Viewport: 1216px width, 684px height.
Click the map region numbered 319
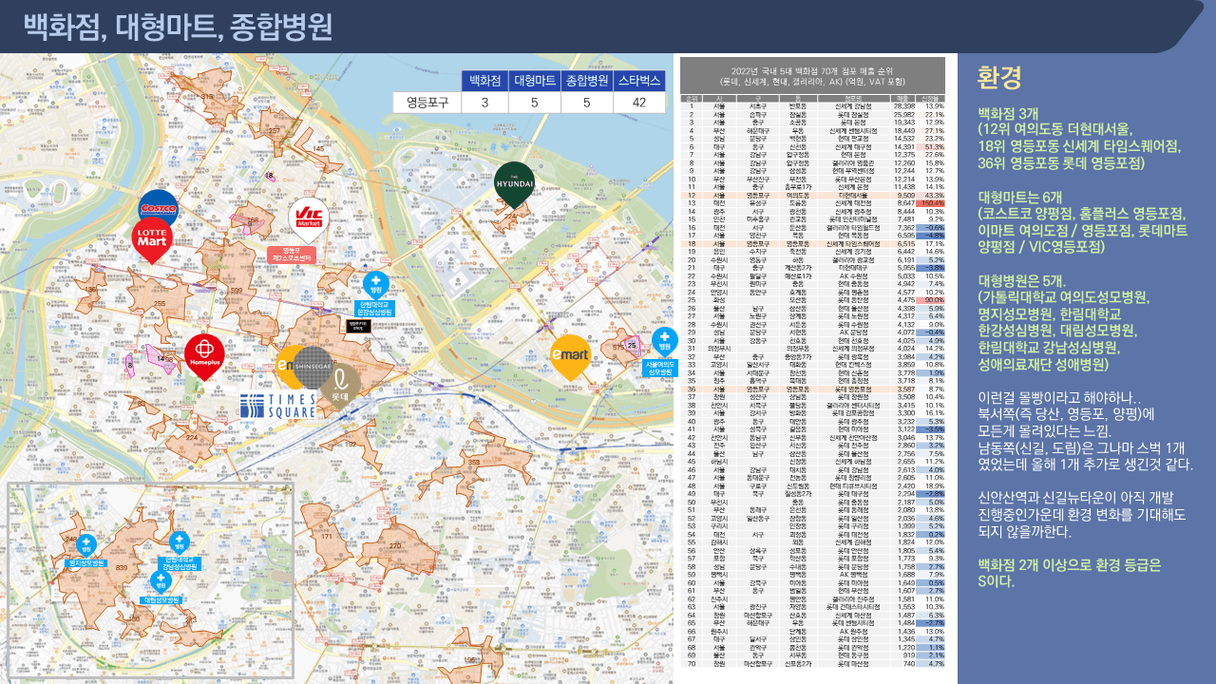pyautogui.click(x=208, y=97)
